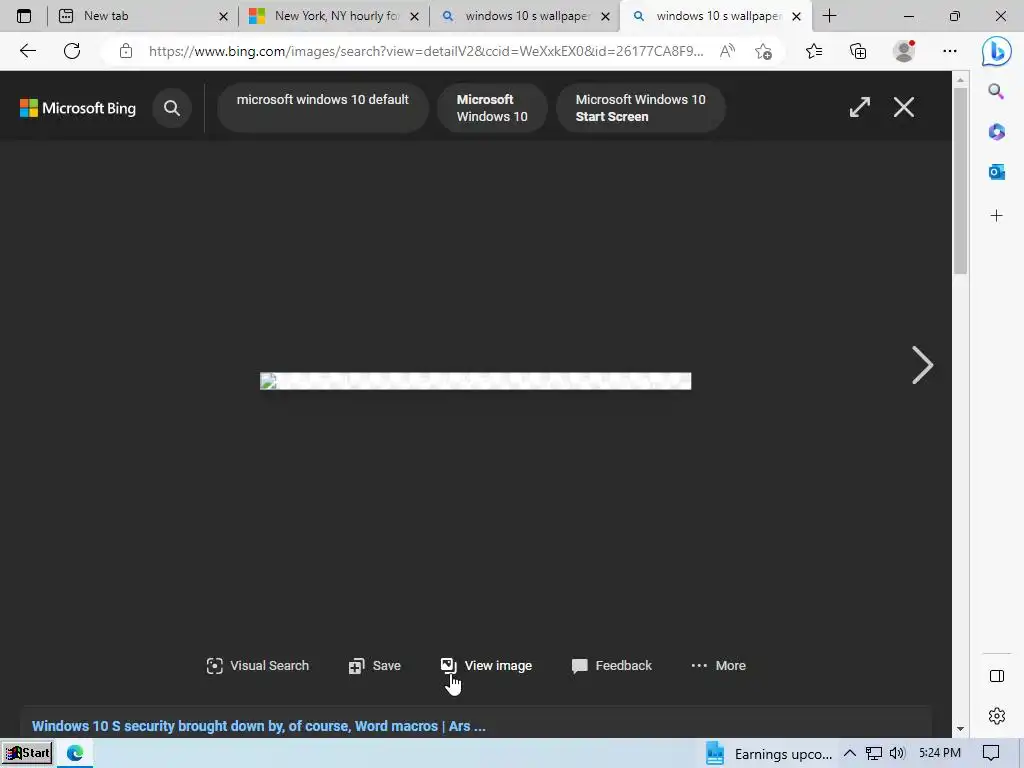Open the Favorites list
Screen dimensions: 1024x768
[x=814, y=51]
